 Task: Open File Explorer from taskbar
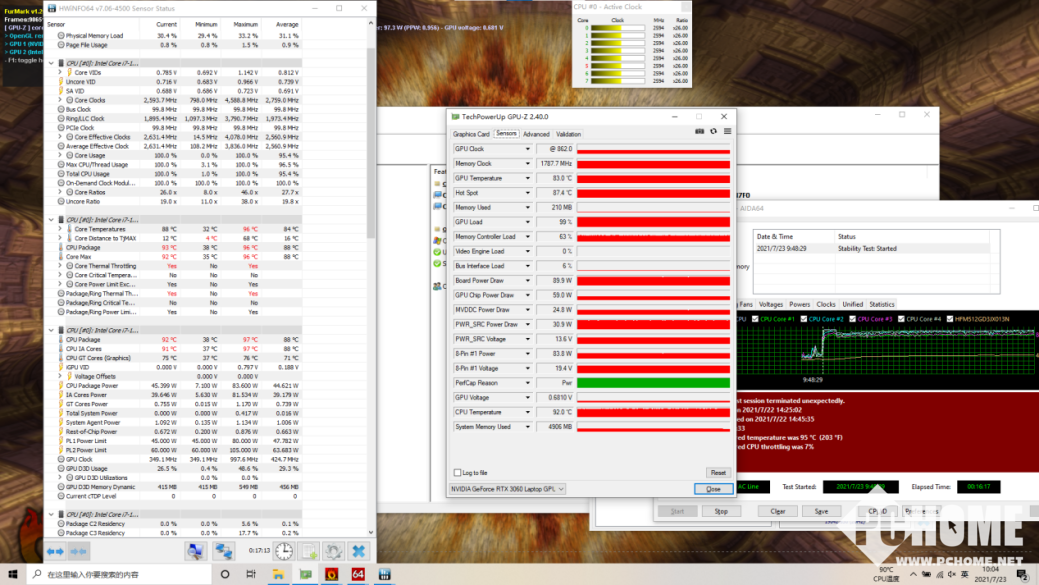click(x=278, y=574)
